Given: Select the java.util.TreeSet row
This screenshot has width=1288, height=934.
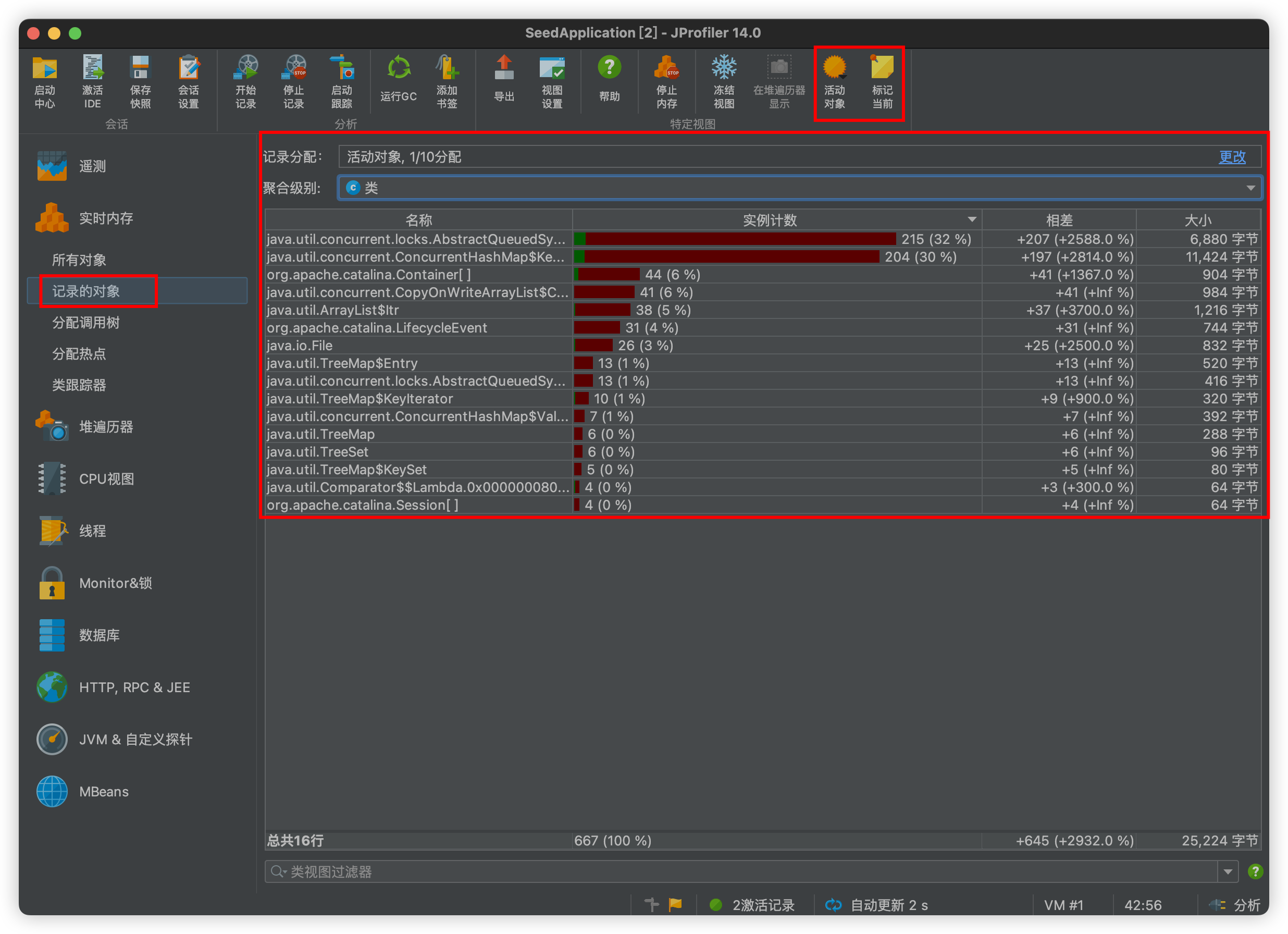Looking at the screenshot, I should click(x=763, y=452).
